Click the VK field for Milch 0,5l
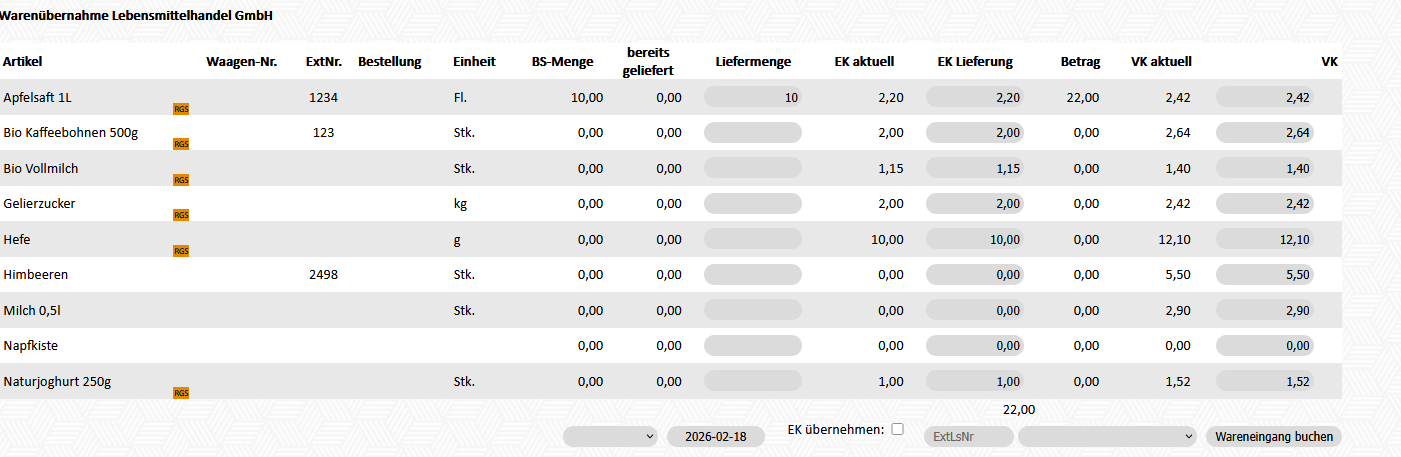 tap(1265, 310)
